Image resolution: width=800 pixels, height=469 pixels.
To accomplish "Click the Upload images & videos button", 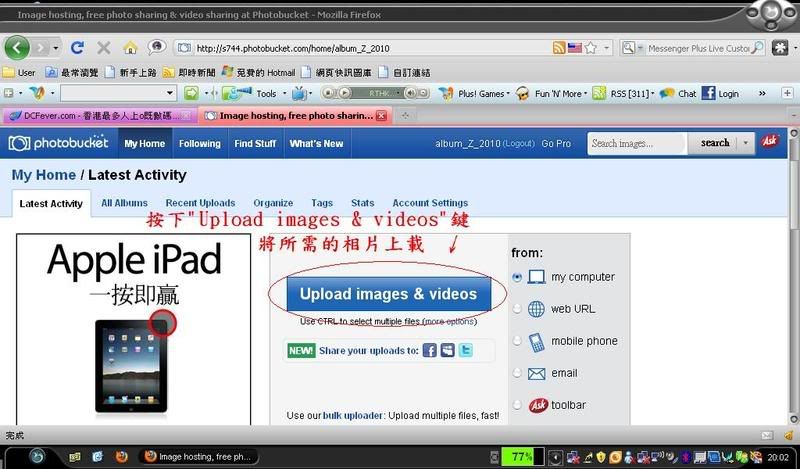I will point(389,294).
